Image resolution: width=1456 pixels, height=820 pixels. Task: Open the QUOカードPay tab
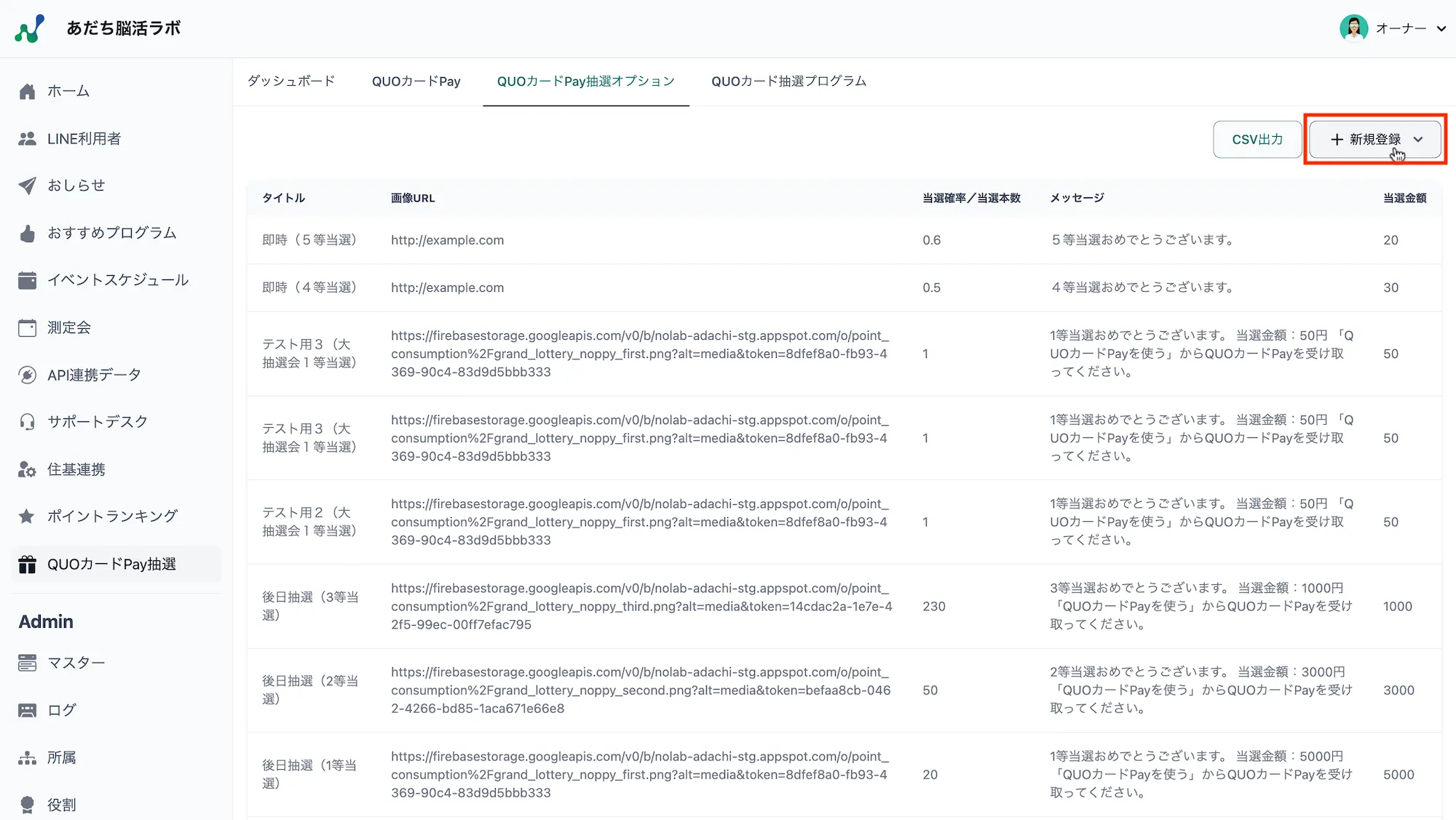(x=416, y=81)
